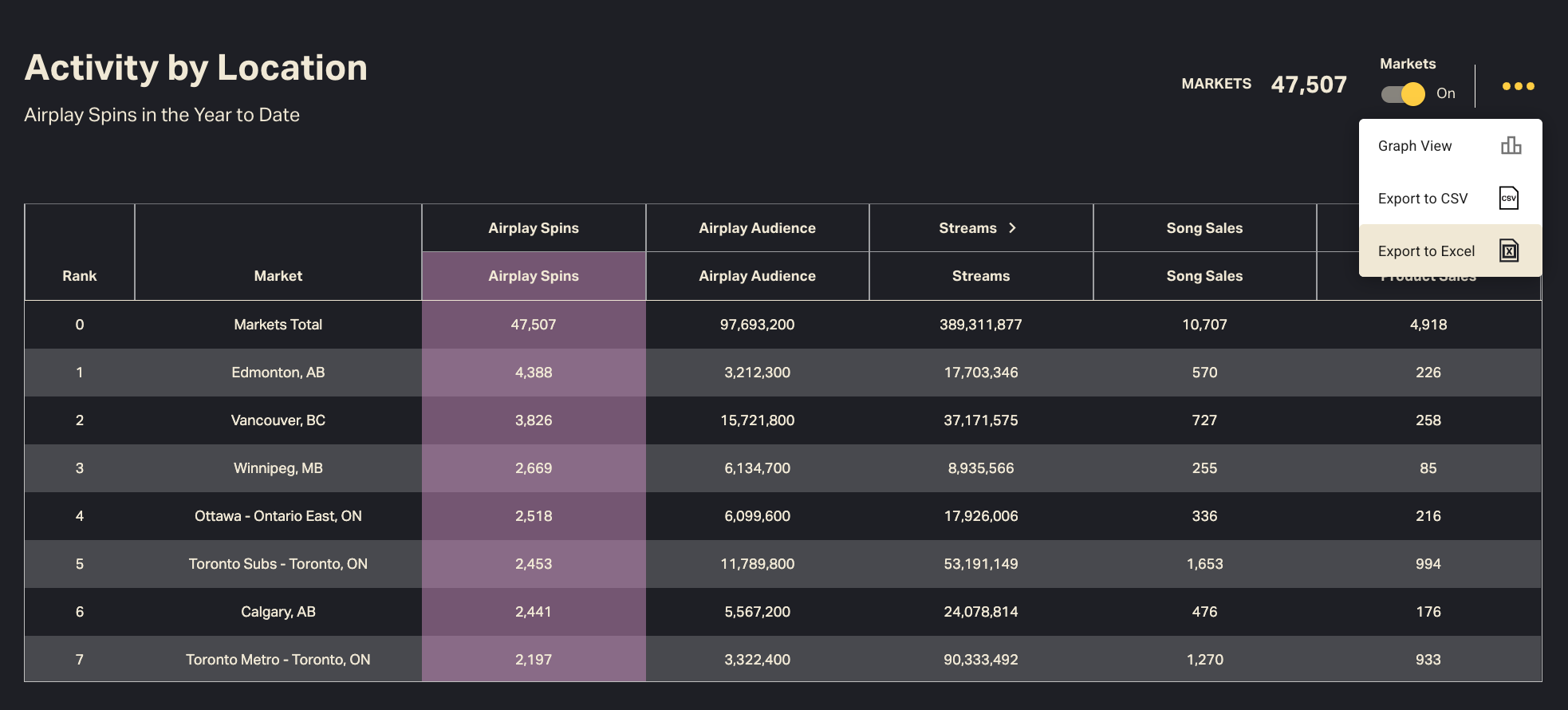Click the Calgary, AB market name
This screenshot has width=1568, height=710.
[278, 612]
